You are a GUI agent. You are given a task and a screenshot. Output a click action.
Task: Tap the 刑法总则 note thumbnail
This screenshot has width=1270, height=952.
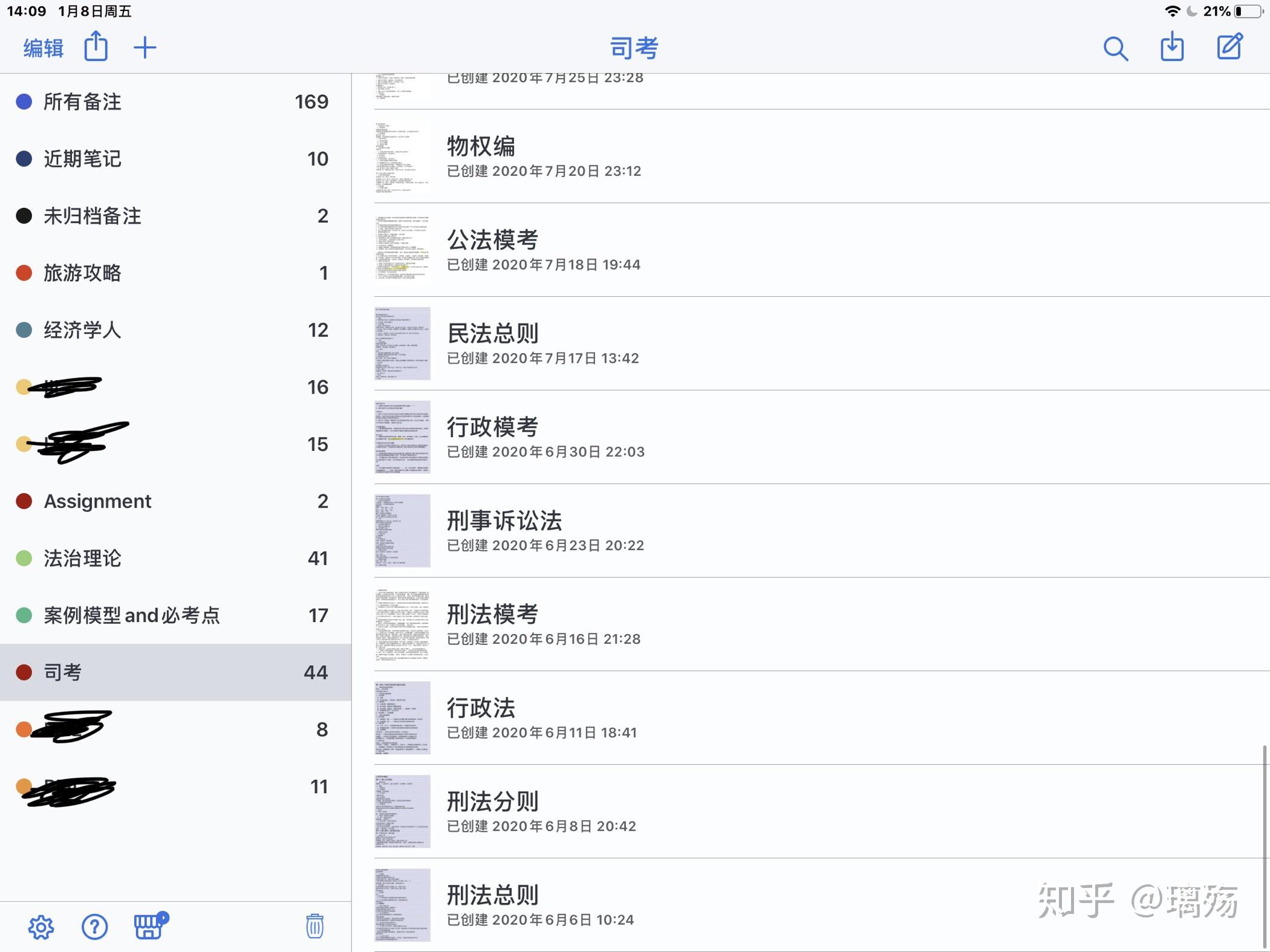[402, 905]
